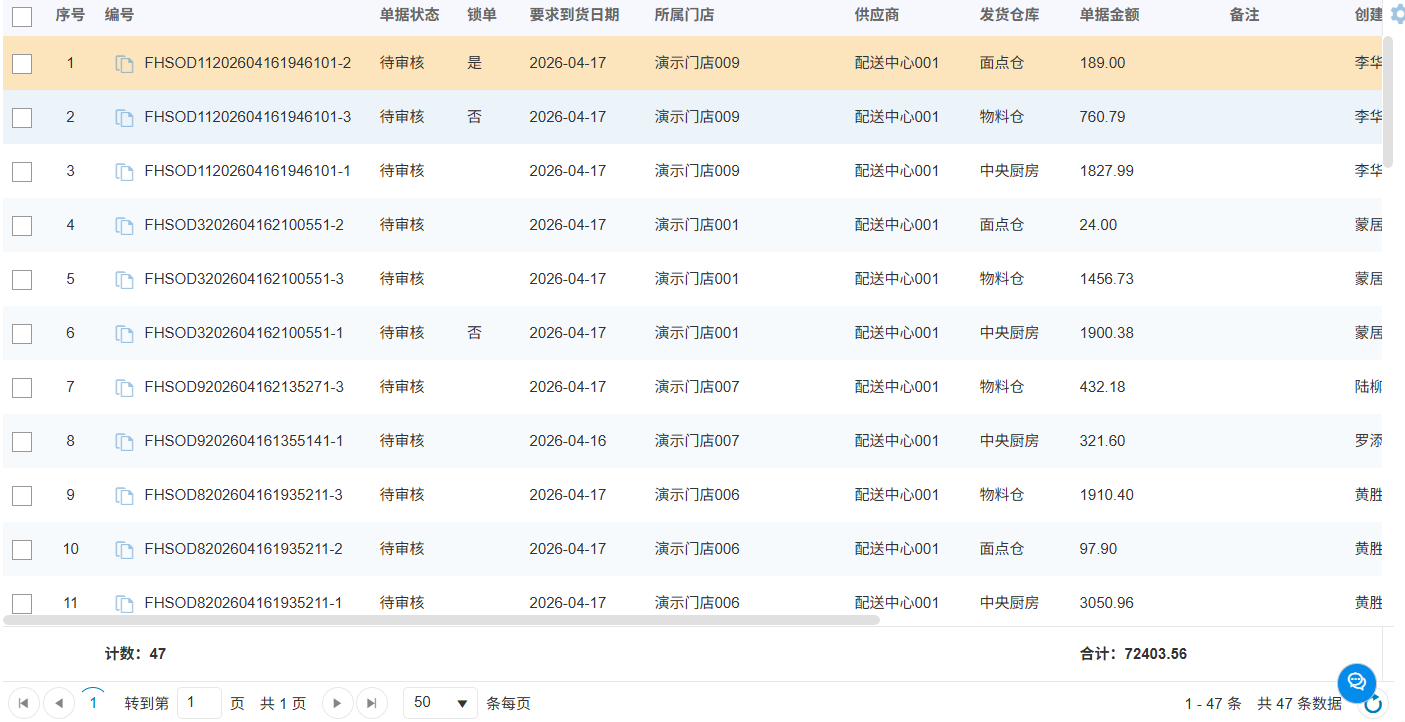The width and height of the screenshot is (1405, 722).
Task: Sort by 单据状态 column header
Action: pos(409,15)
